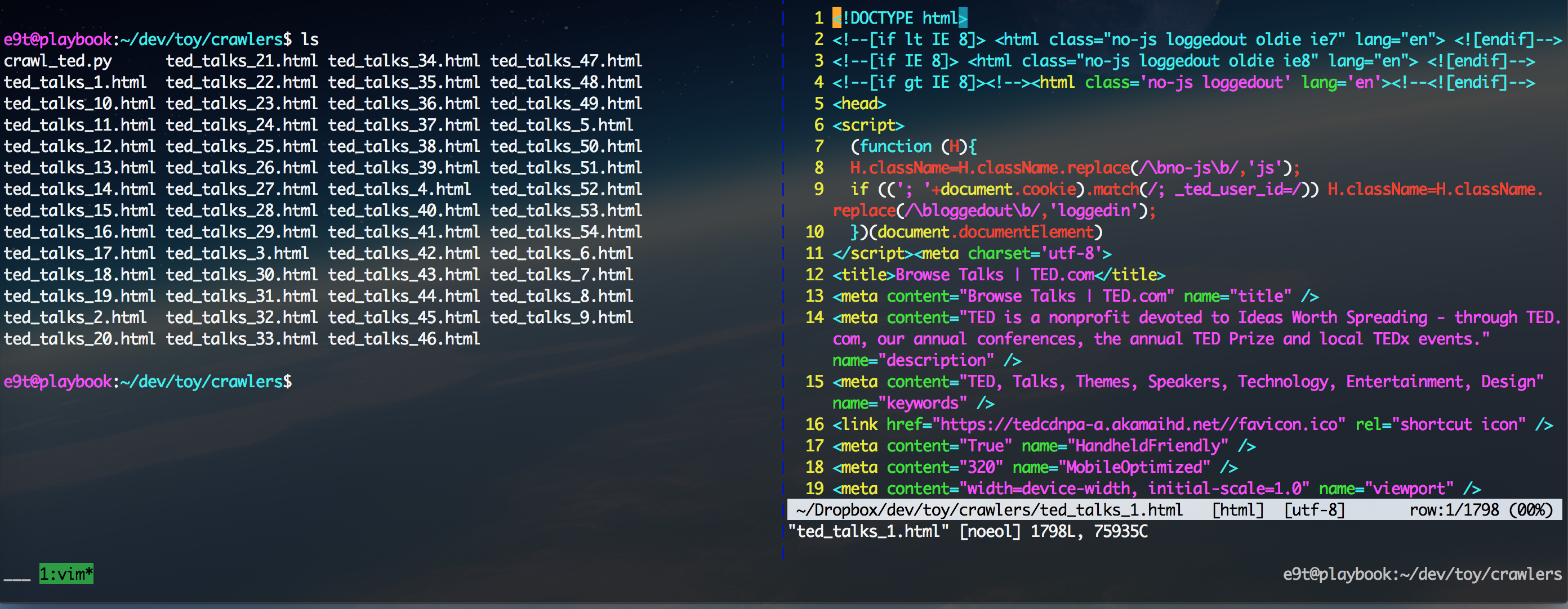Click vim line 3 with the ie8 conditional comment

point(1184,61)
